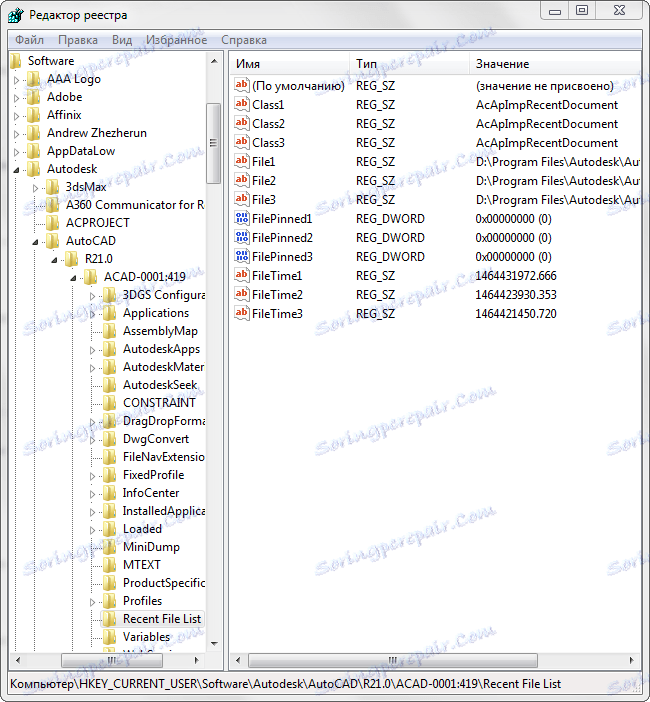
Task: Click the DWORD icon of FilePinned2
Action: (241, 237)
